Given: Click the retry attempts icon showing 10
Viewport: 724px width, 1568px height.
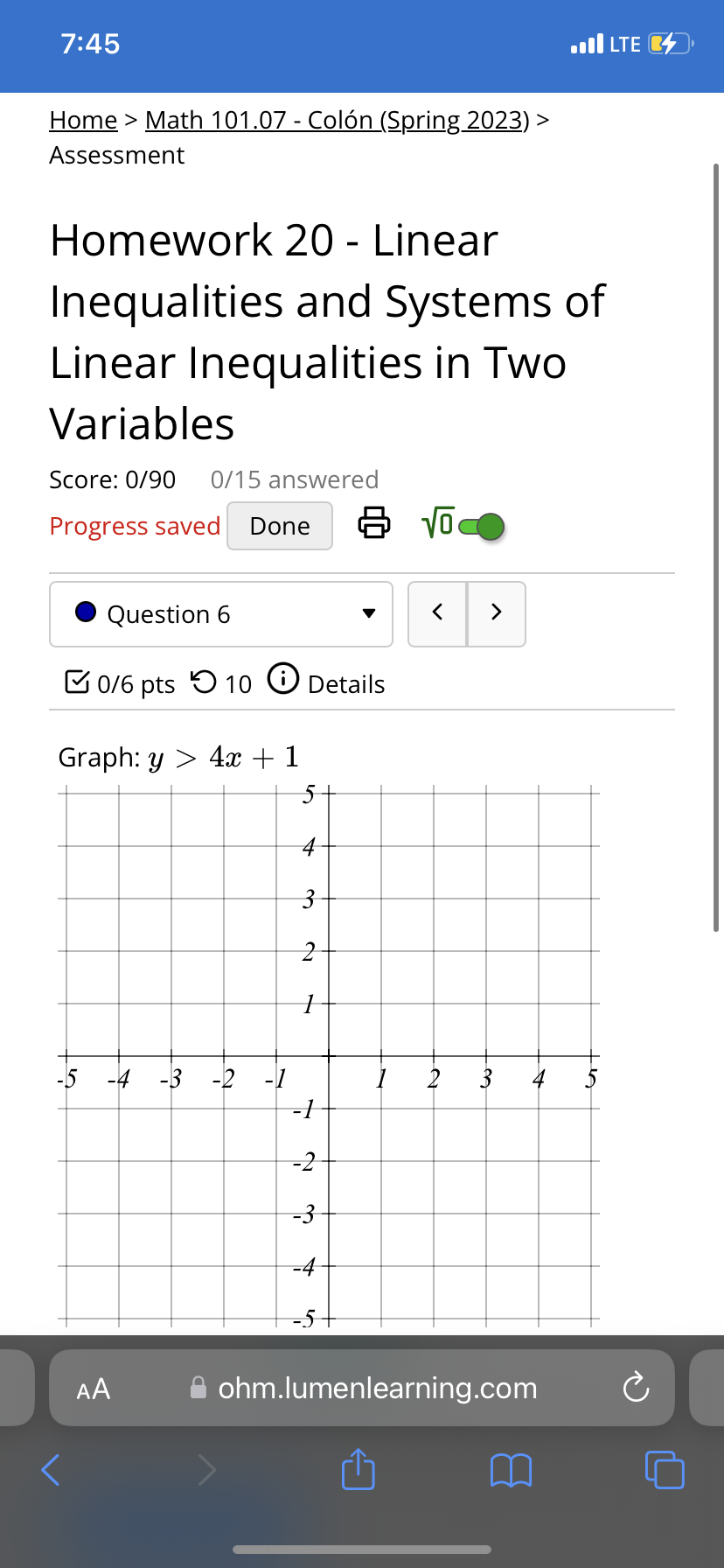Looking at the screenshot, I should (204, 681).
